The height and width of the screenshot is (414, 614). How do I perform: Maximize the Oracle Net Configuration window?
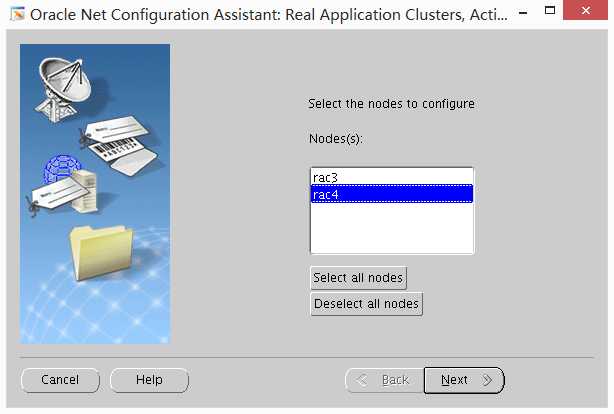coord(550,11)
